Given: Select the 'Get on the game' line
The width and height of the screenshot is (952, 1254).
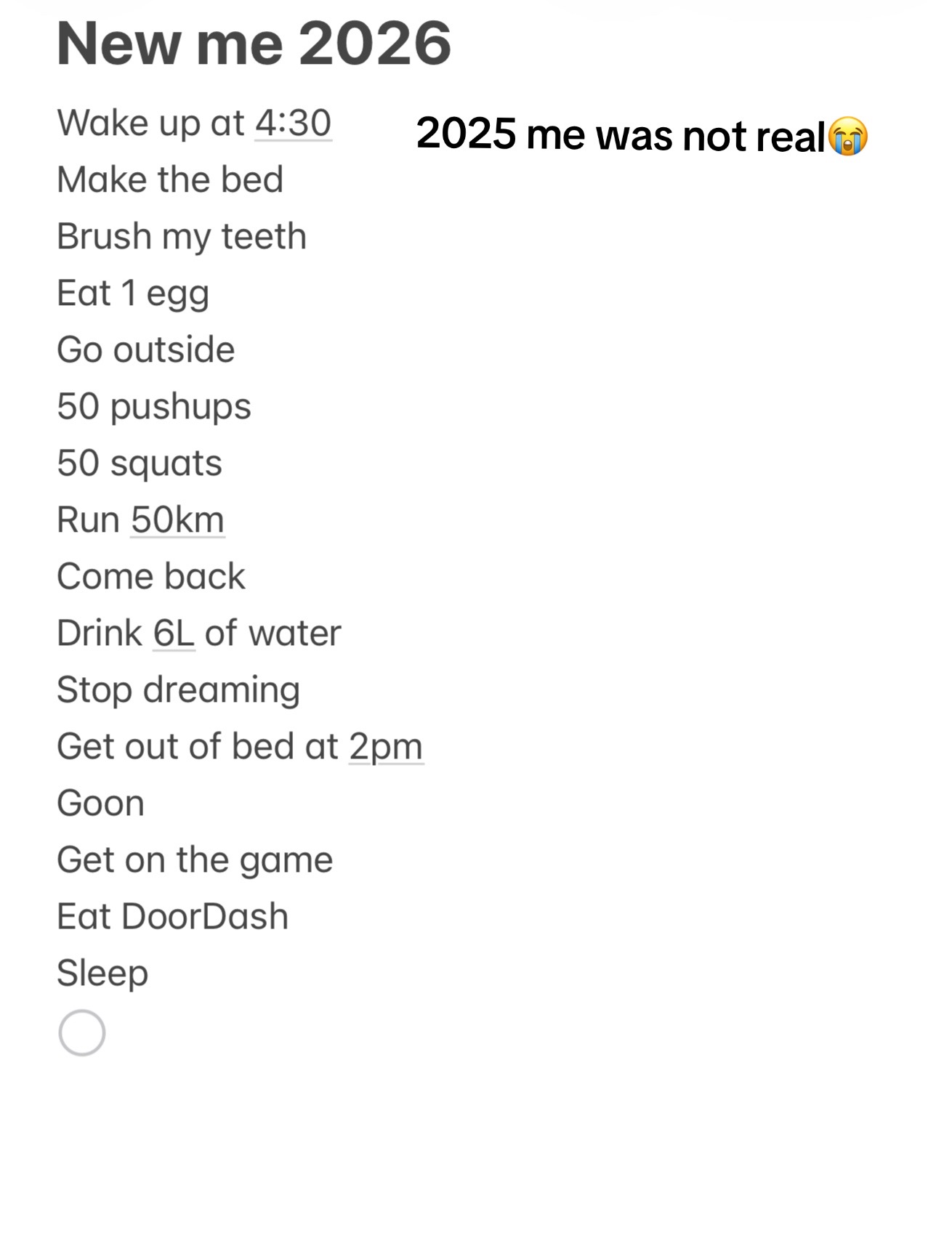Looking at the screenshot, I should click(195, 861).
